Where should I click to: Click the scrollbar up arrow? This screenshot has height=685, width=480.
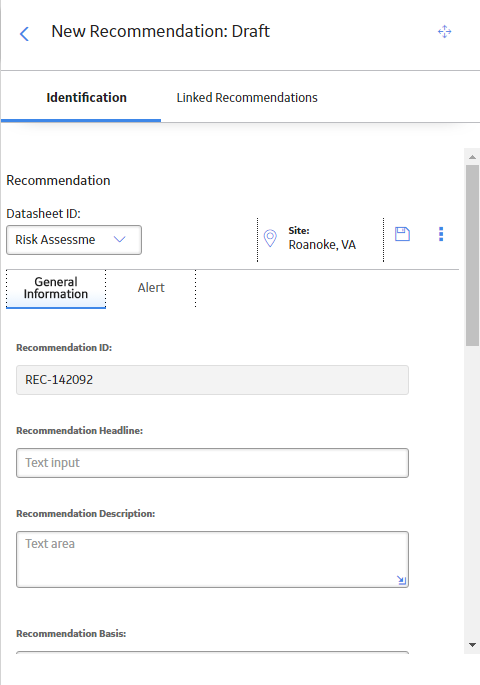(472, 157)
